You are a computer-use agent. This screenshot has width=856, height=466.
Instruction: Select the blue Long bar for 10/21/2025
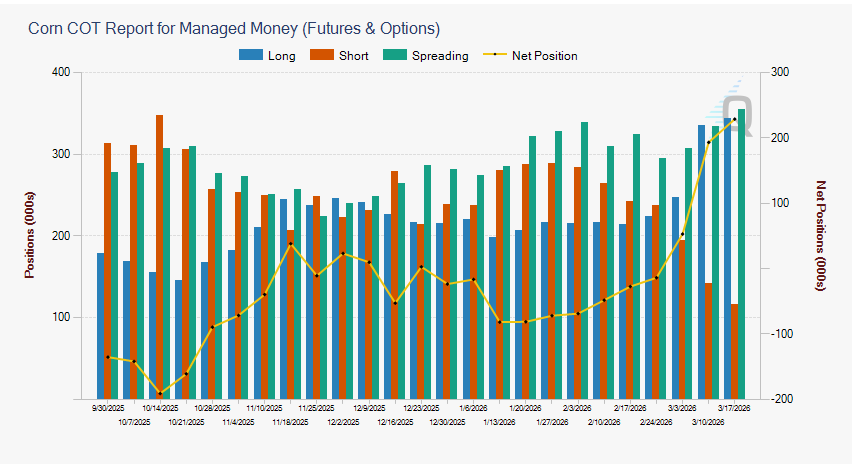179,339
